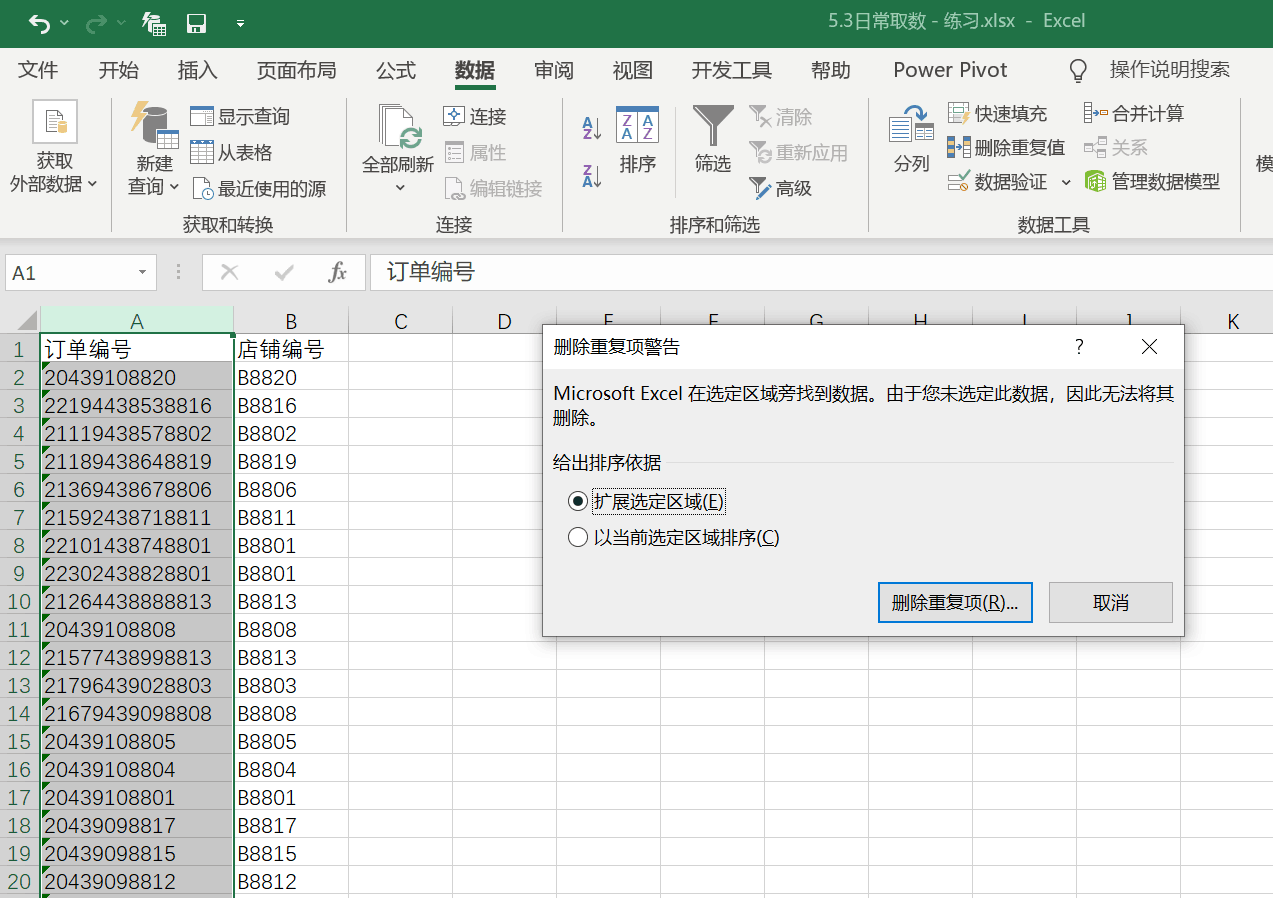Click the Undo arrow in quick access toolbar

(x=39, y=22)
